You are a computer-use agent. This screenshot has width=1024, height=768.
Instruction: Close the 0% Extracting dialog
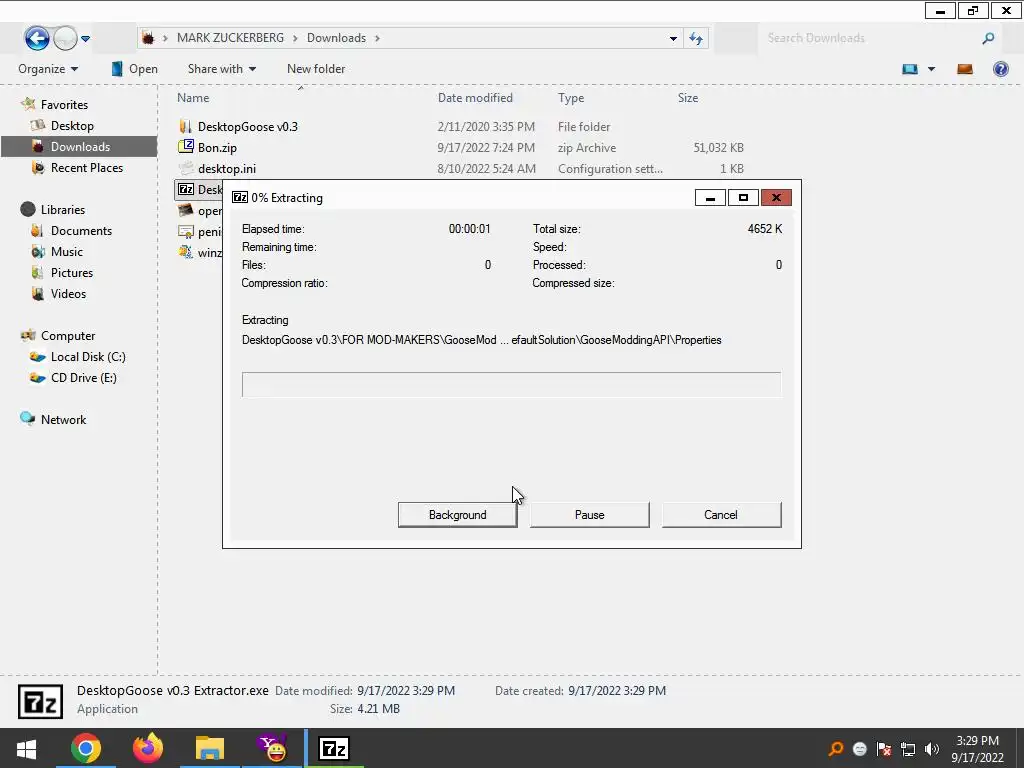click(776, 198)
